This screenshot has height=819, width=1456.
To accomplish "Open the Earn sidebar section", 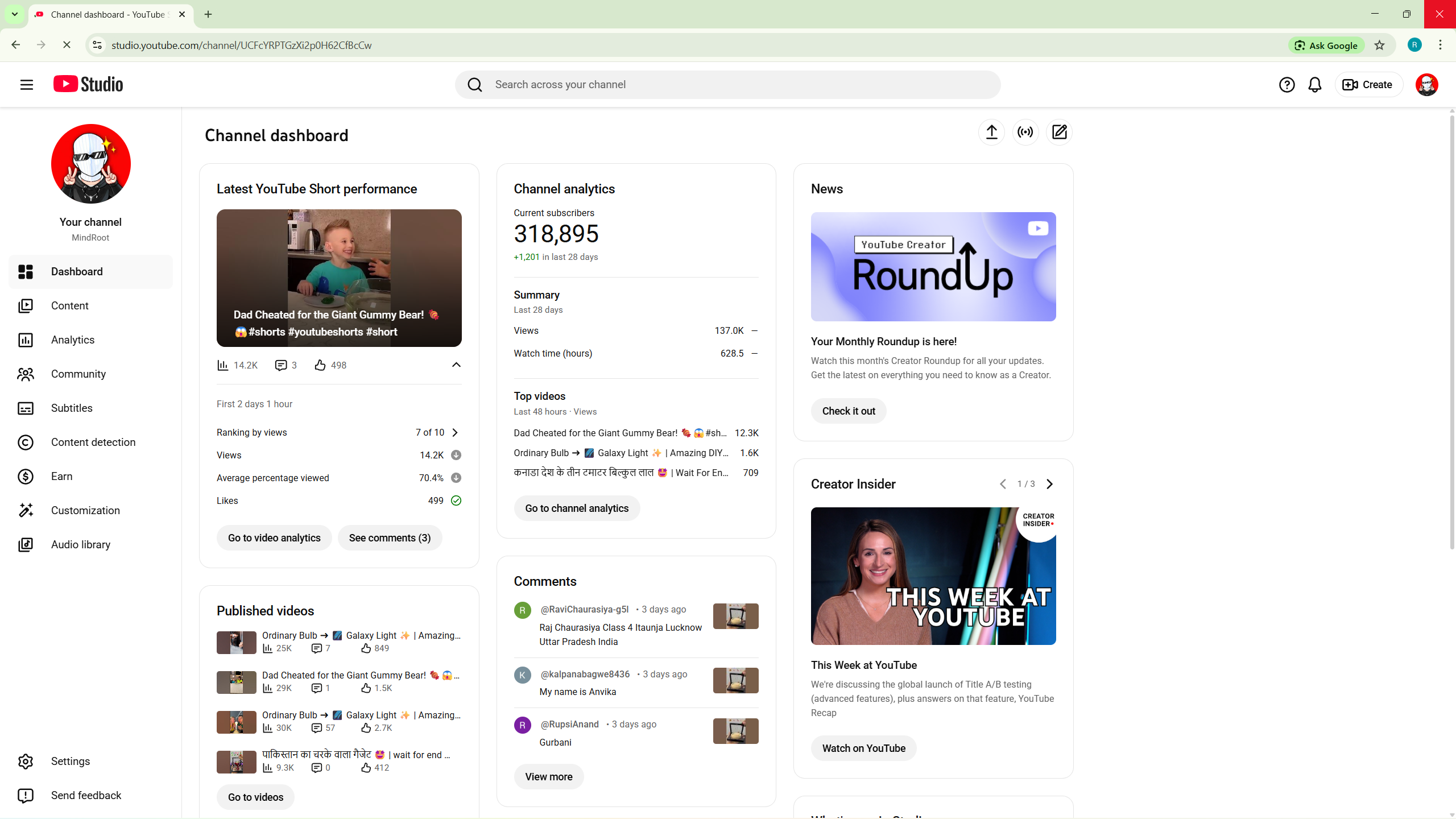I will coord(61,476).
